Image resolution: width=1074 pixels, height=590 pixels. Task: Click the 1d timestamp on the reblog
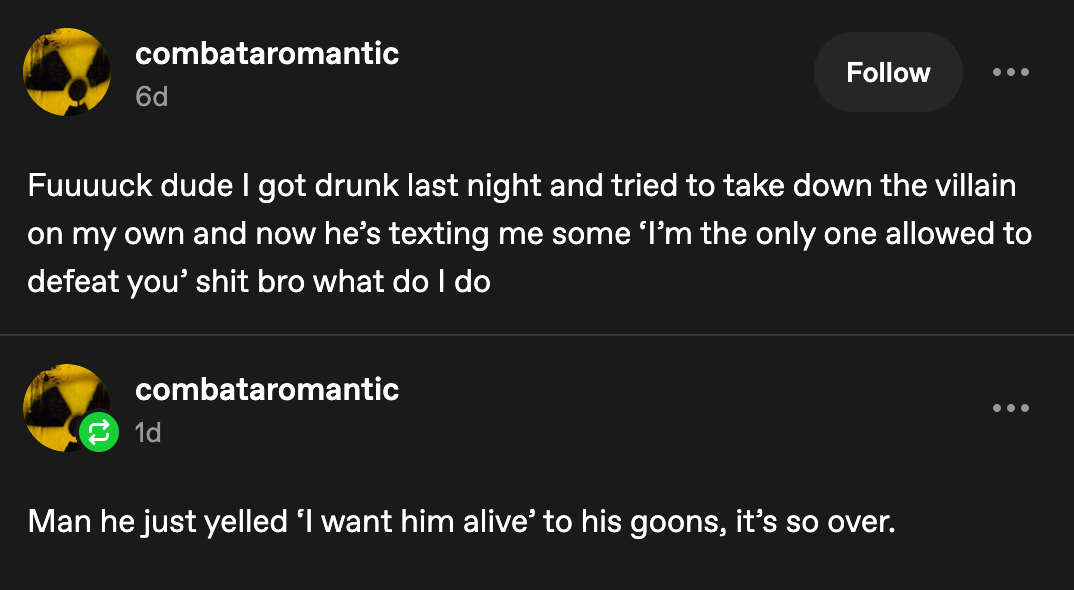click(x=148, y=432)
